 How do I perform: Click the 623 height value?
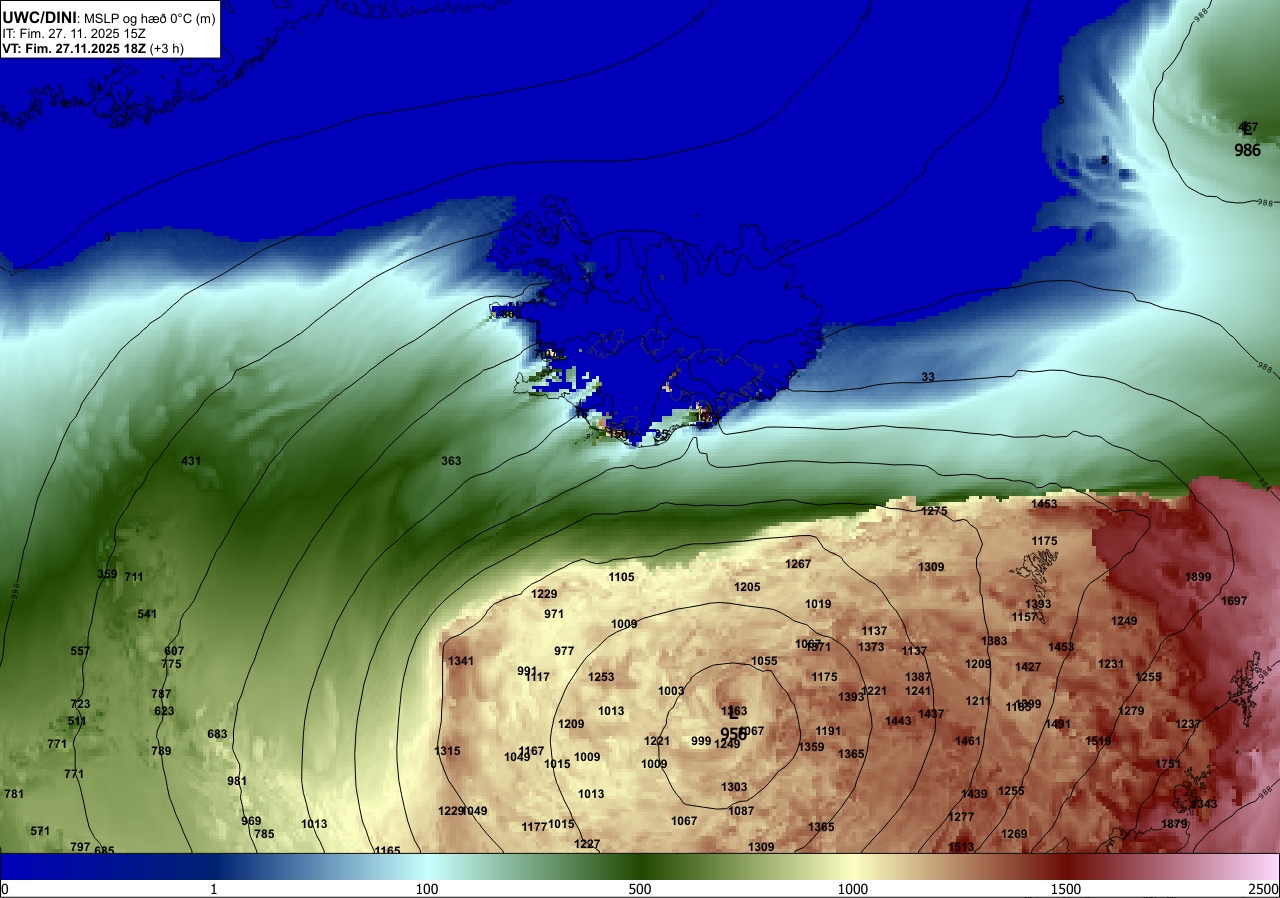164,711
